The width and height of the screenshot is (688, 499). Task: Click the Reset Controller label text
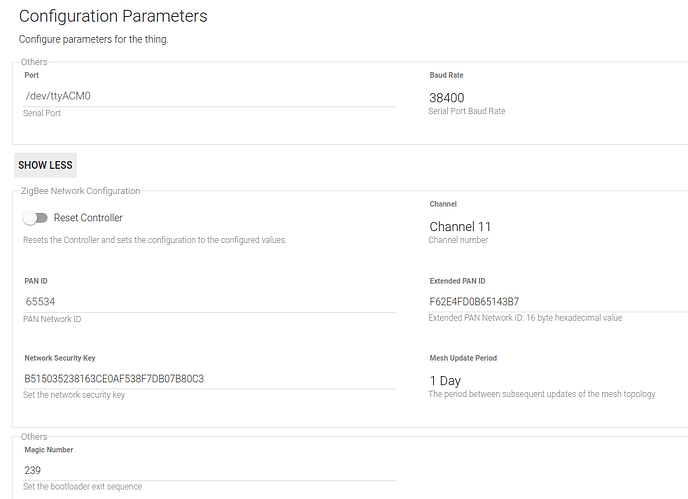click(x=88, y=218)
